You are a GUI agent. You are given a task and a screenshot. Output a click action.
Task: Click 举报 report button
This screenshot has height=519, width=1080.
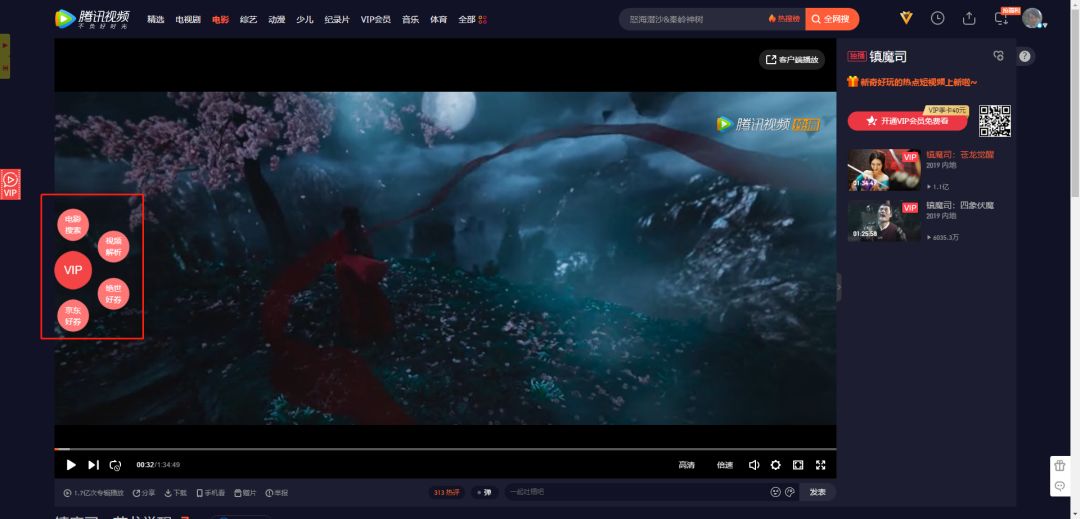(277, 493)
